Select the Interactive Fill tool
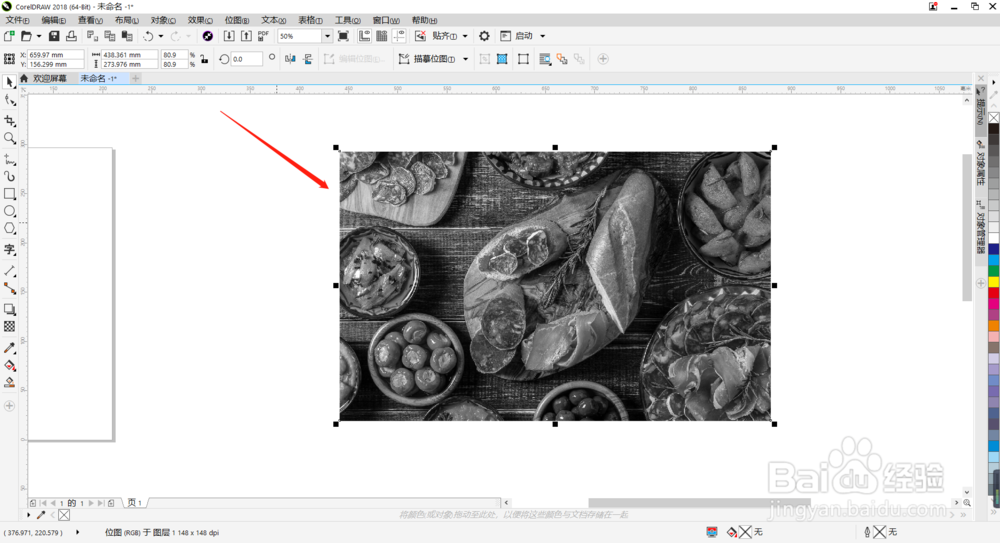 (9, 366)
